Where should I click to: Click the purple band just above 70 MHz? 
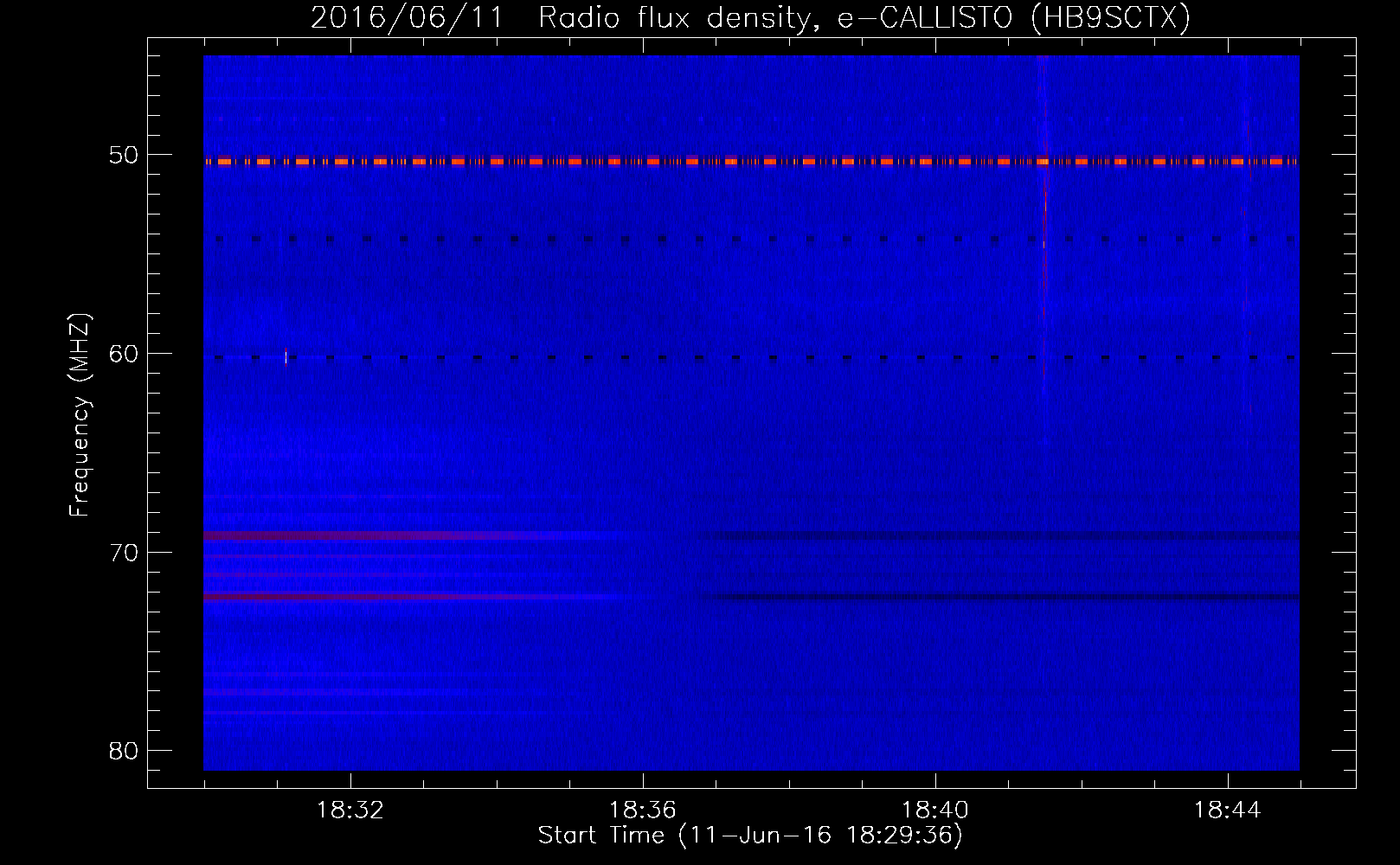[x=415, y=535]
